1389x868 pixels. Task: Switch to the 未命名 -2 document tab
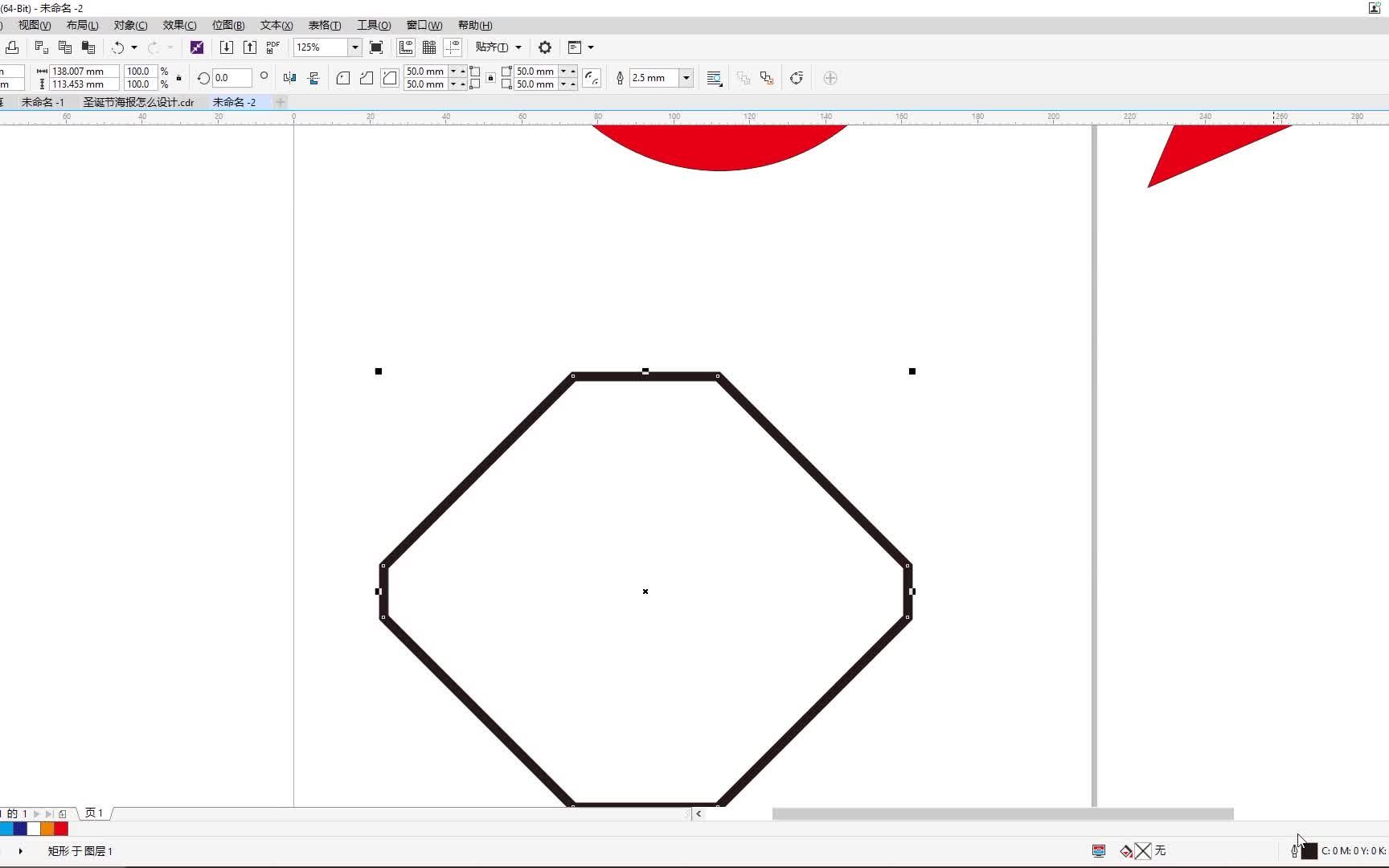coord(234,102)
